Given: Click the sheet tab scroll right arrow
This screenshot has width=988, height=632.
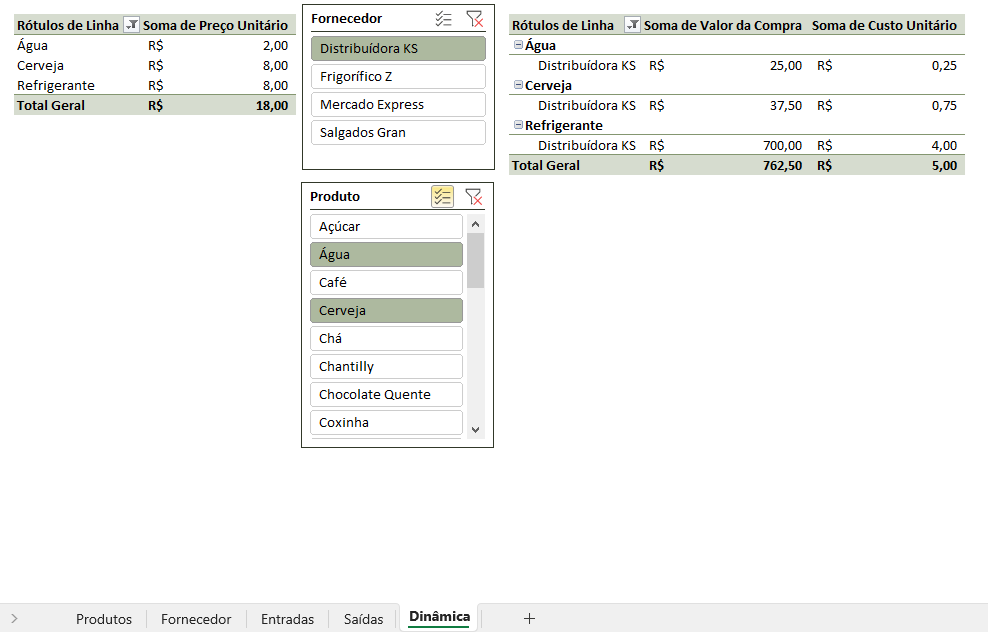Looking at the screenshot, I should (x=14, y=619).
